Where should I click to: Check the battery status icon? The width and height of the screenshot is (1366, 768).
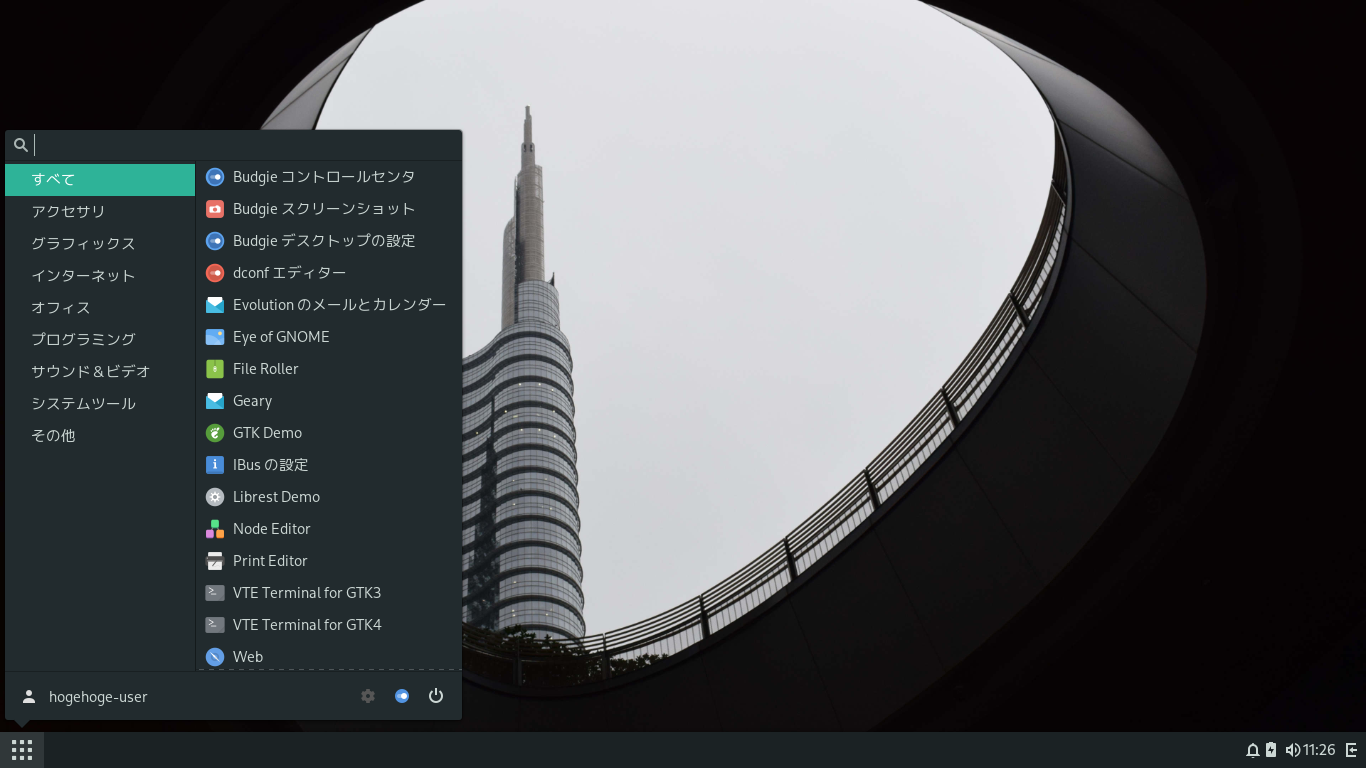(x=1271, y=750)
